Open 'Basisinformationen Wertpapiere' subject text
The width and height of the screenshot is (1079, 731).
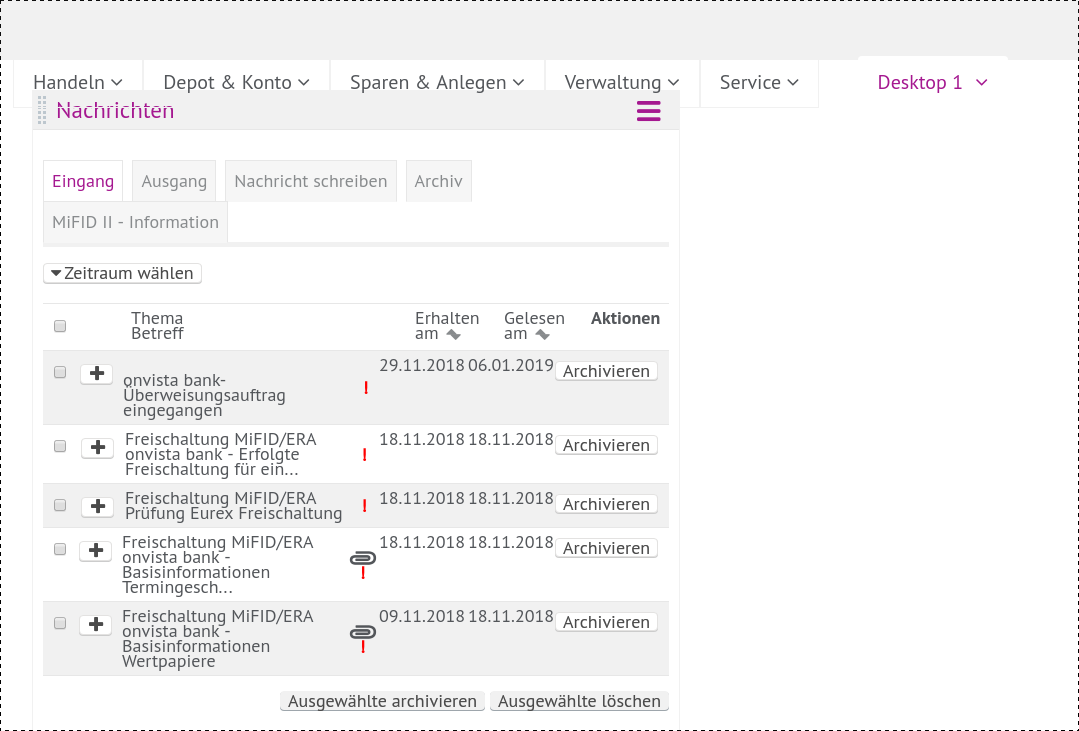[196, 646]
